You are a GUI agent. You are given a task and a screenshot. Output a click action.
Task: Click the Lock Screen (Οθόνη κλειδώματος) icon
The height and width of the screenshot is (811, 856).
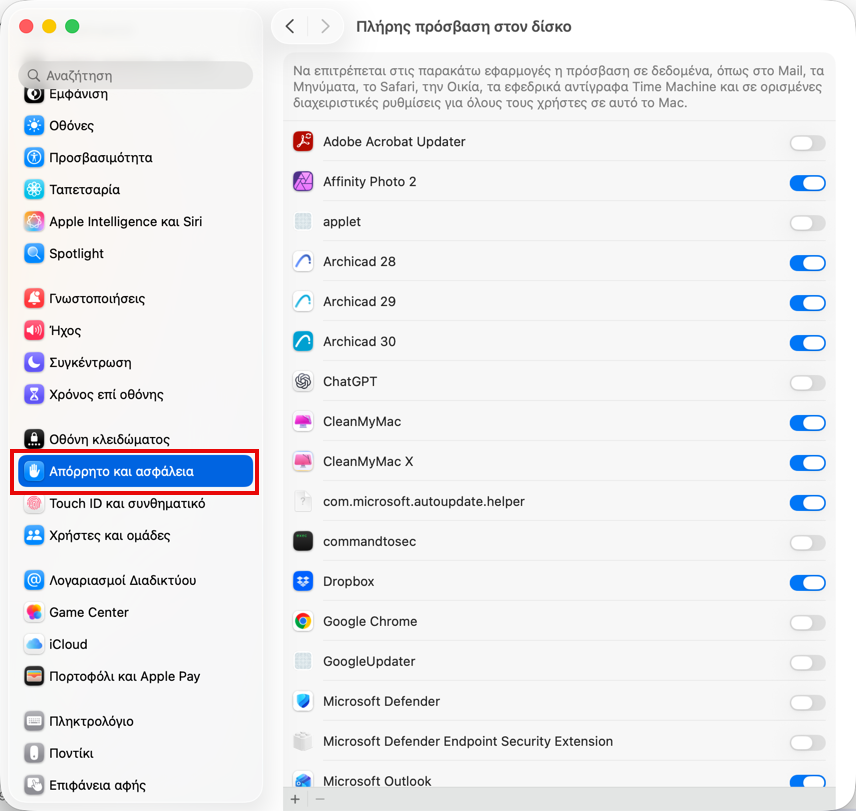(34, 439)
